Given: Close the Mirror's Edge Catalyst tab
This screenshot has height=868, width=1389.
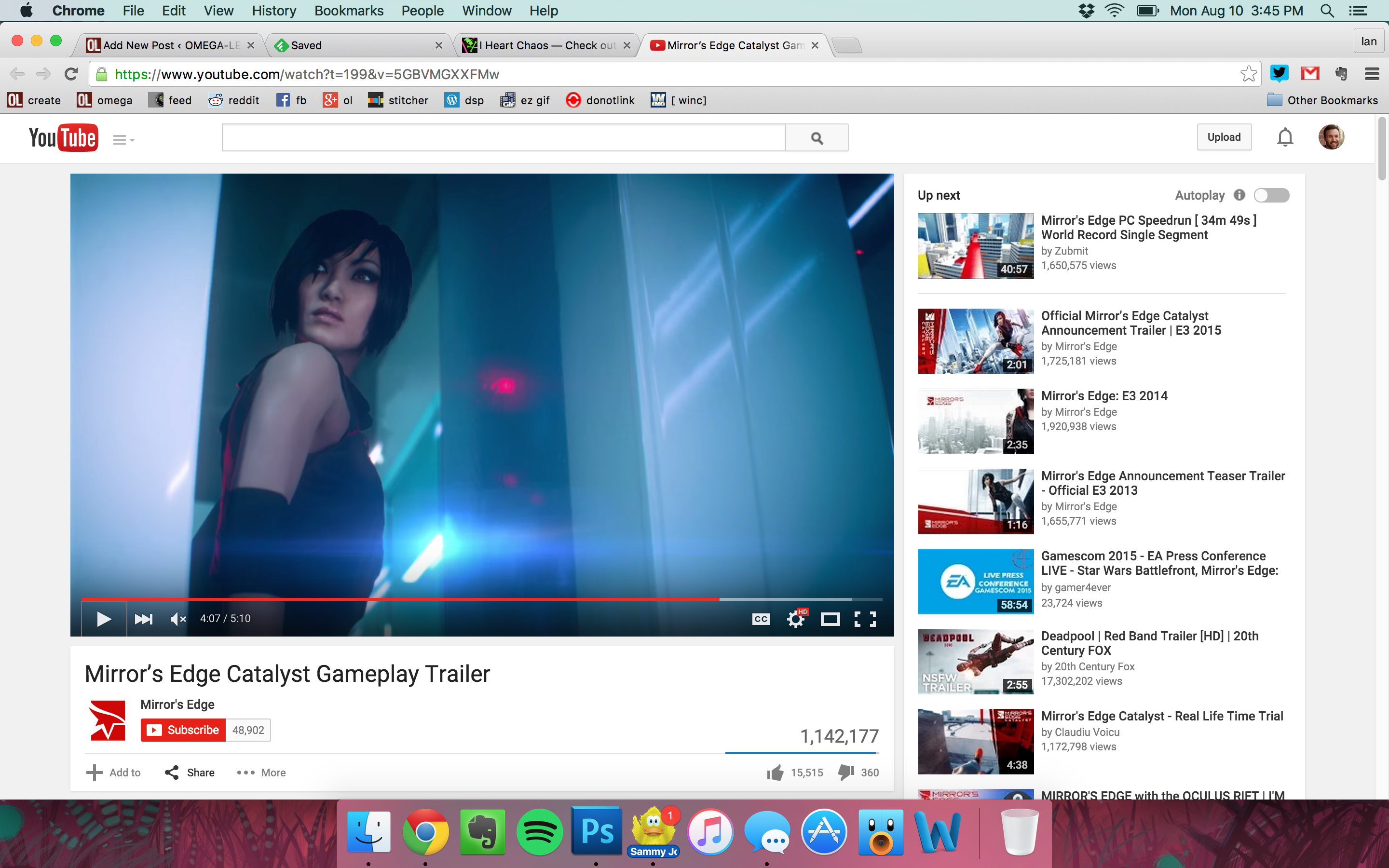Looking at the screenshot, I should (x=815, y=45).
